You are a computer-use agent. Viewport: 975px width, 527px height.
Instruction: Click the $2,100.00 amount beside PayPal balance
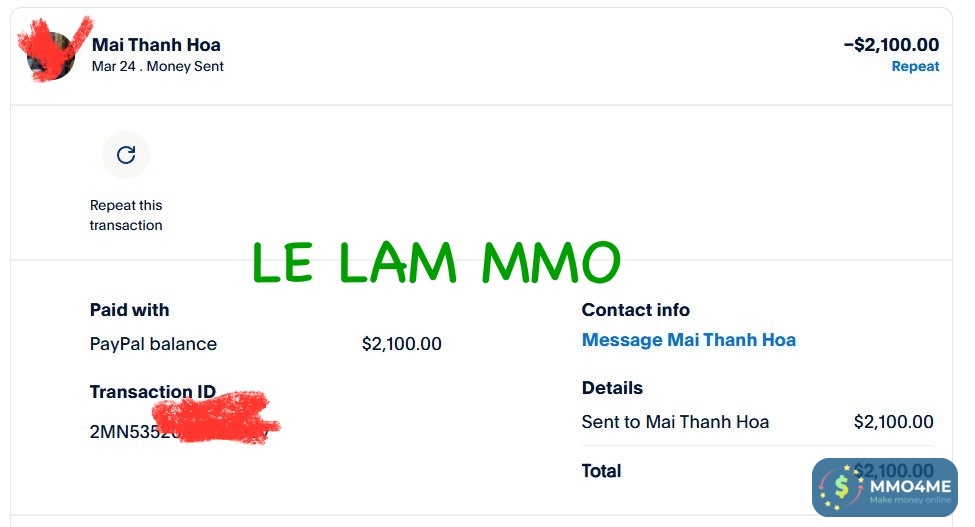click(401, 344)
